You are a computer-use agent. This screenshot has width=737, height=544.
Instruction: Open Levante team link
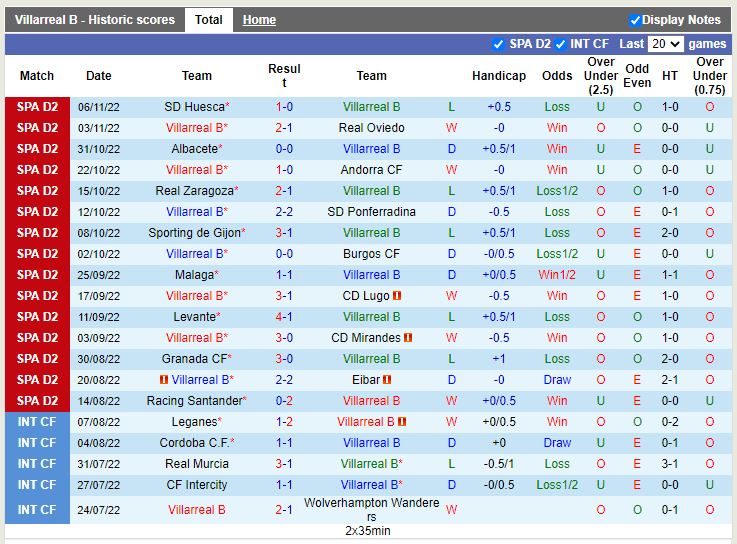point(195,317)
